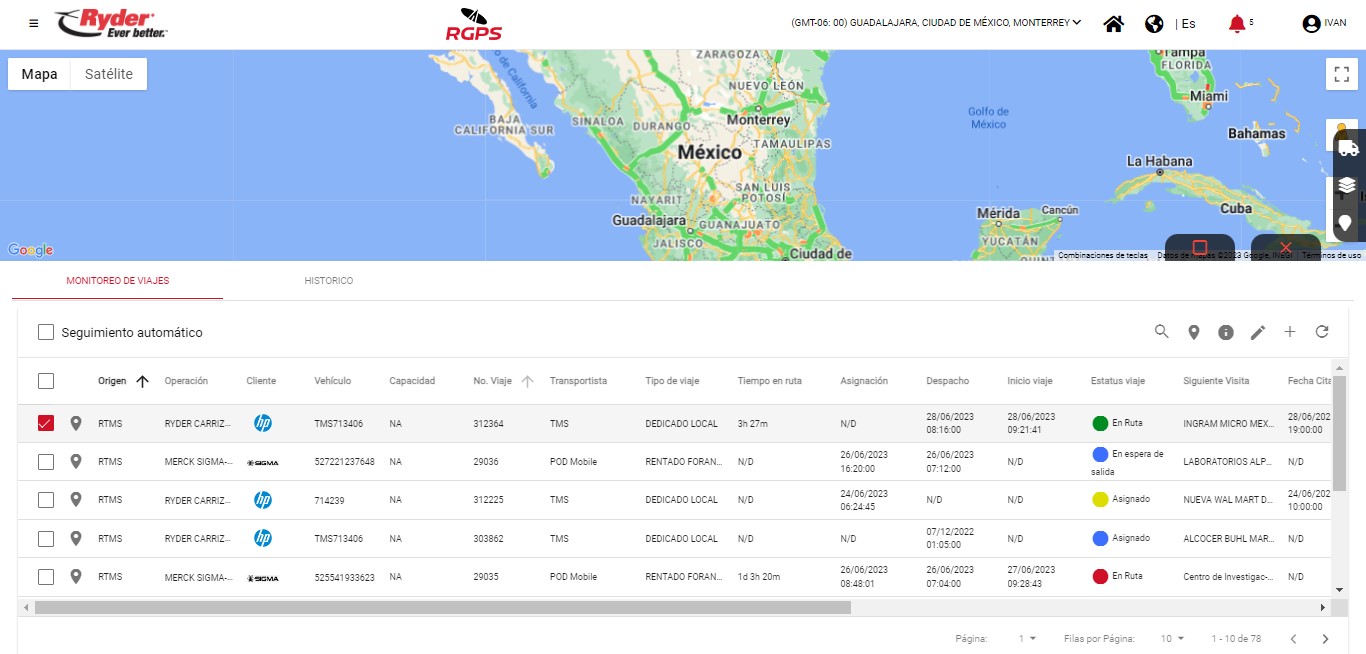The height and width of the screenshot is (654, 1366).
Task: Expand rows per page dropdown
Action: click(1172, 638)
